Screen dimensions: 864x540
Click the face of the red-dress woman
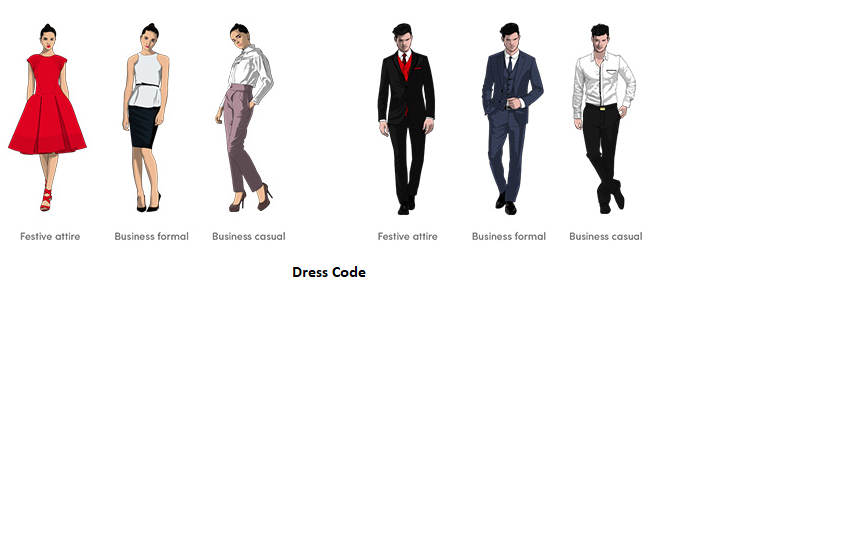[47, 41]
